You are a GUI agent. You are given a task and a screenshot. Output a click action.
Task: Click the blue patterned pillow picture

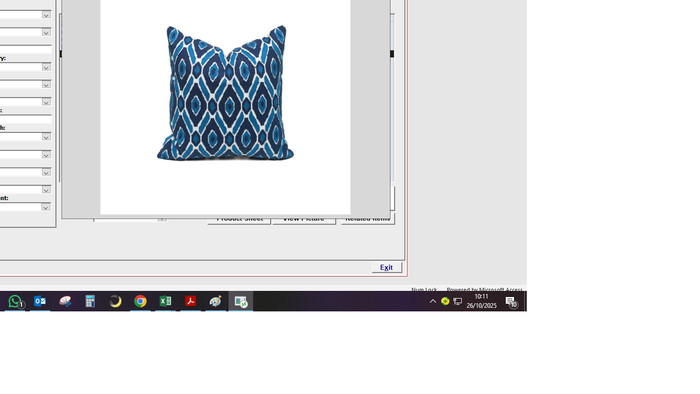[225, 93]
